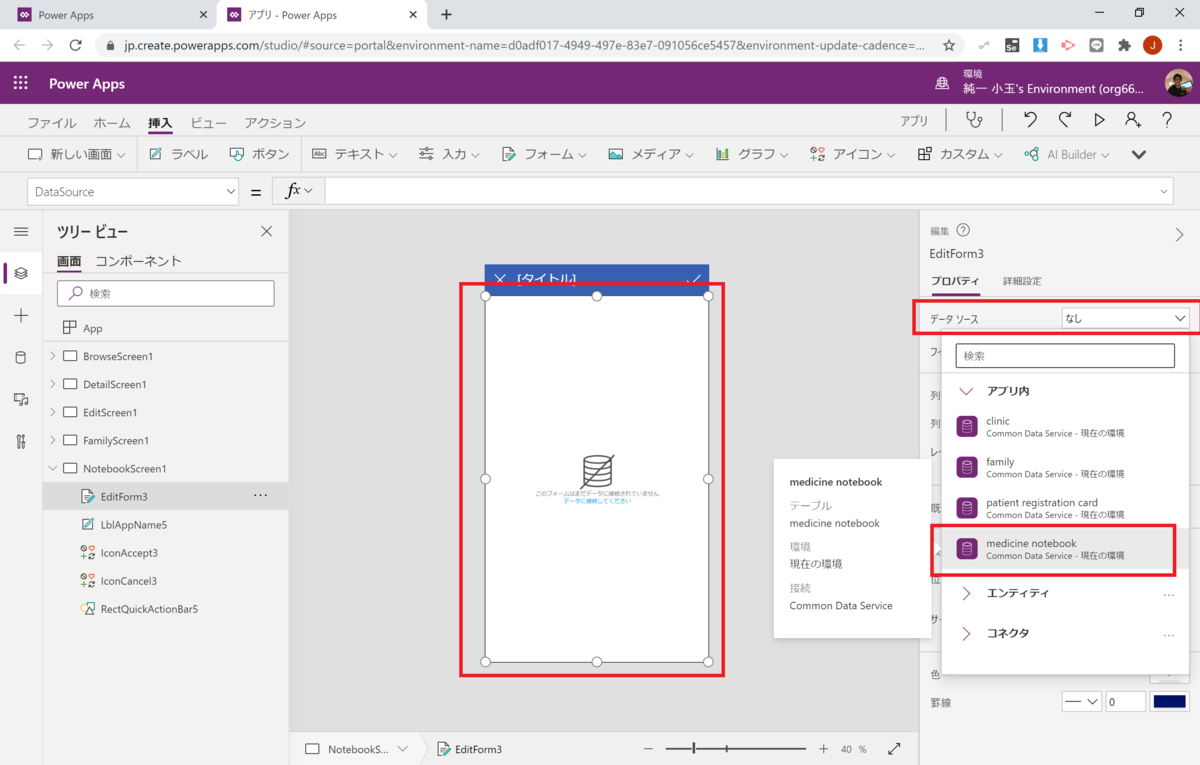
Task: Click the zoom in plus icon
Action: (x=823, y=749)
